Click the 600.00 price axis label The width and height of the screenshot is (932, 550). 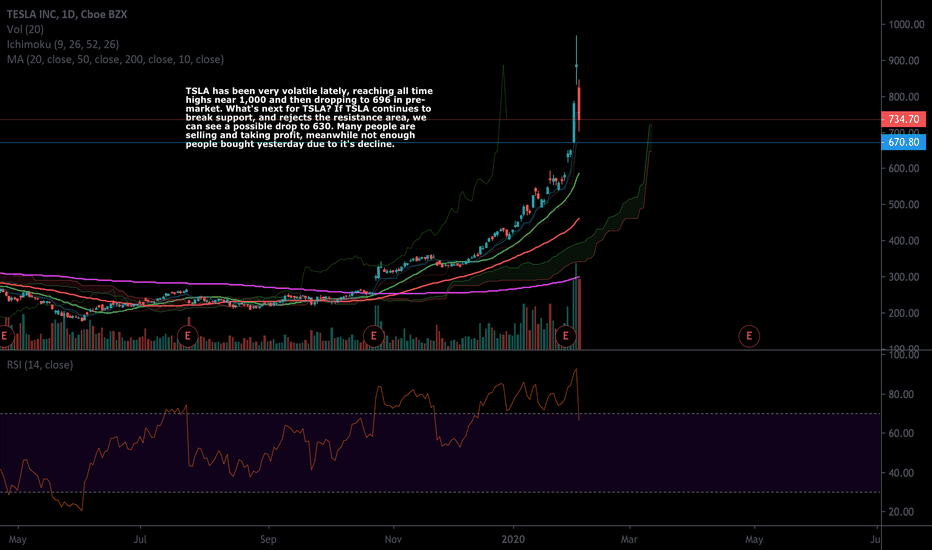pyautogui.click(x=903, y=169)
